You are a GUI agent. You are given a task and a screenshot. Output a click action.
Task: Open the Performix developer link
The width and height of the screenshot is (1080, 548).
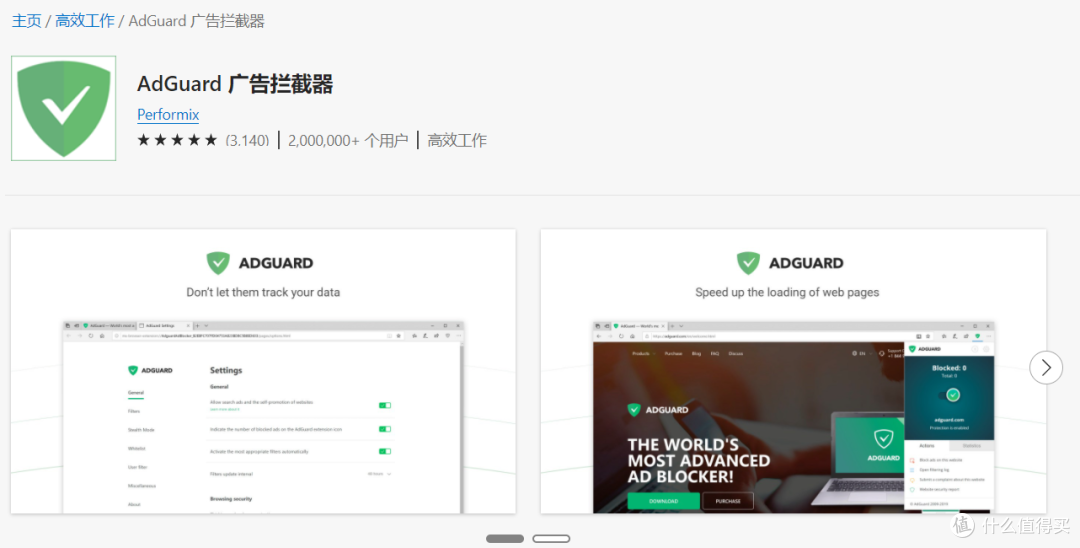click(x=168, y=114)
